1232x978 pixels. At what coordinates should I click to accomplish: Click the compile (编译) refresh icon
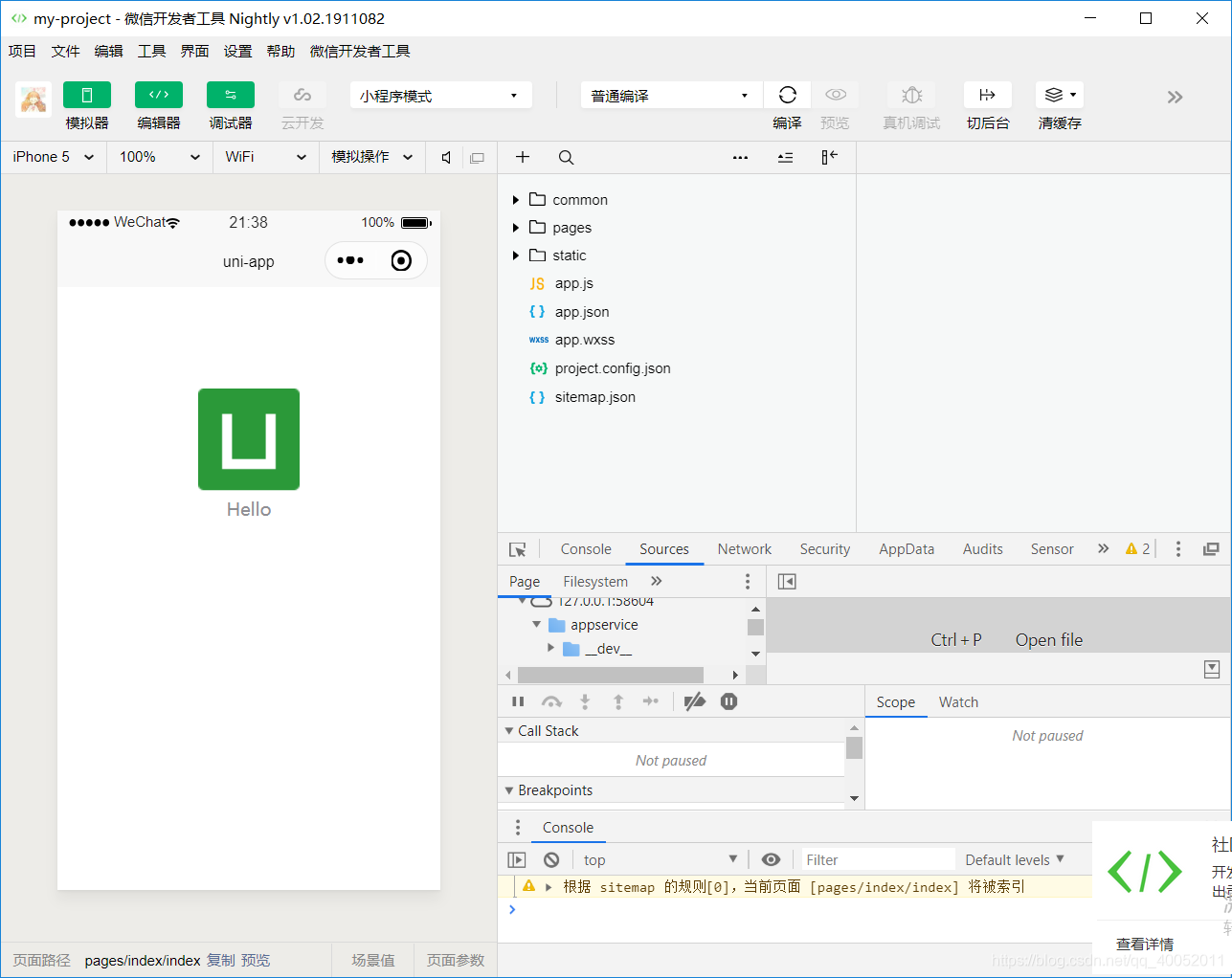pyautogui.click(x=788, y=95)
